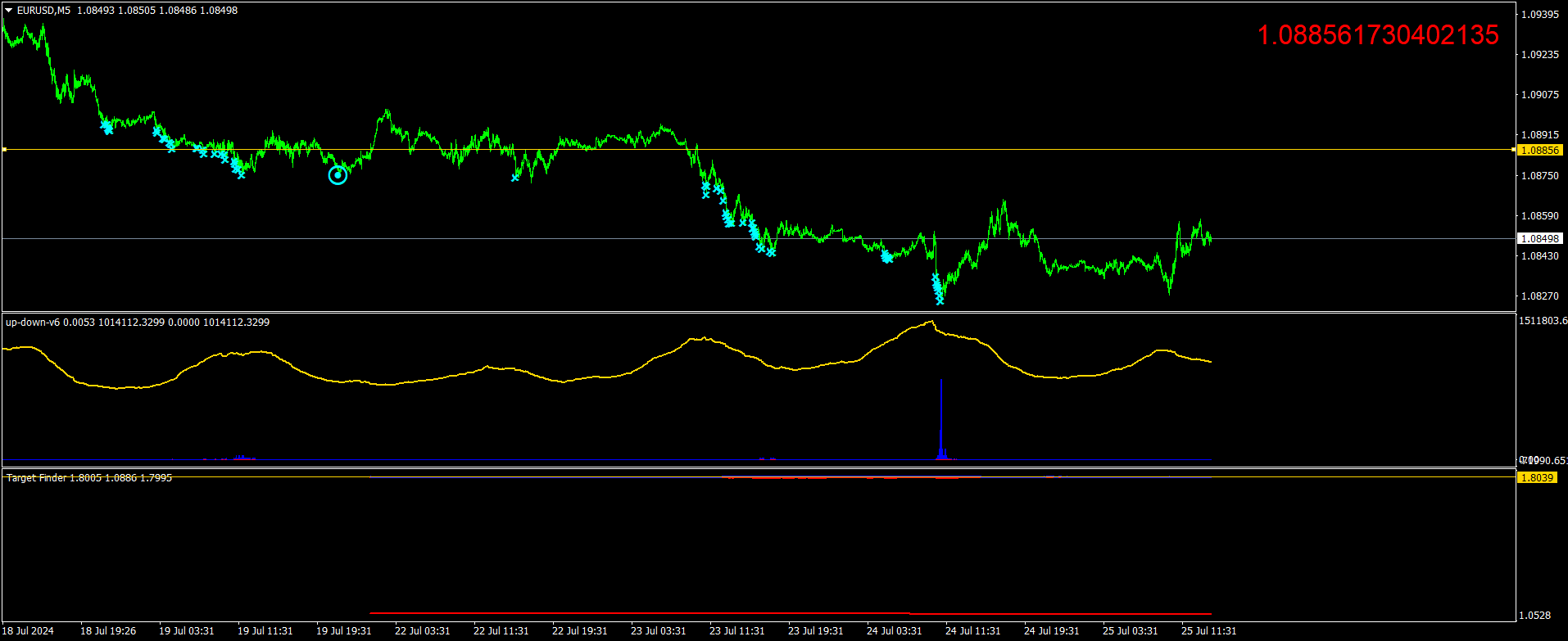Select the circled cyan target marker
1568x641 pixels.
pos(338,174)
